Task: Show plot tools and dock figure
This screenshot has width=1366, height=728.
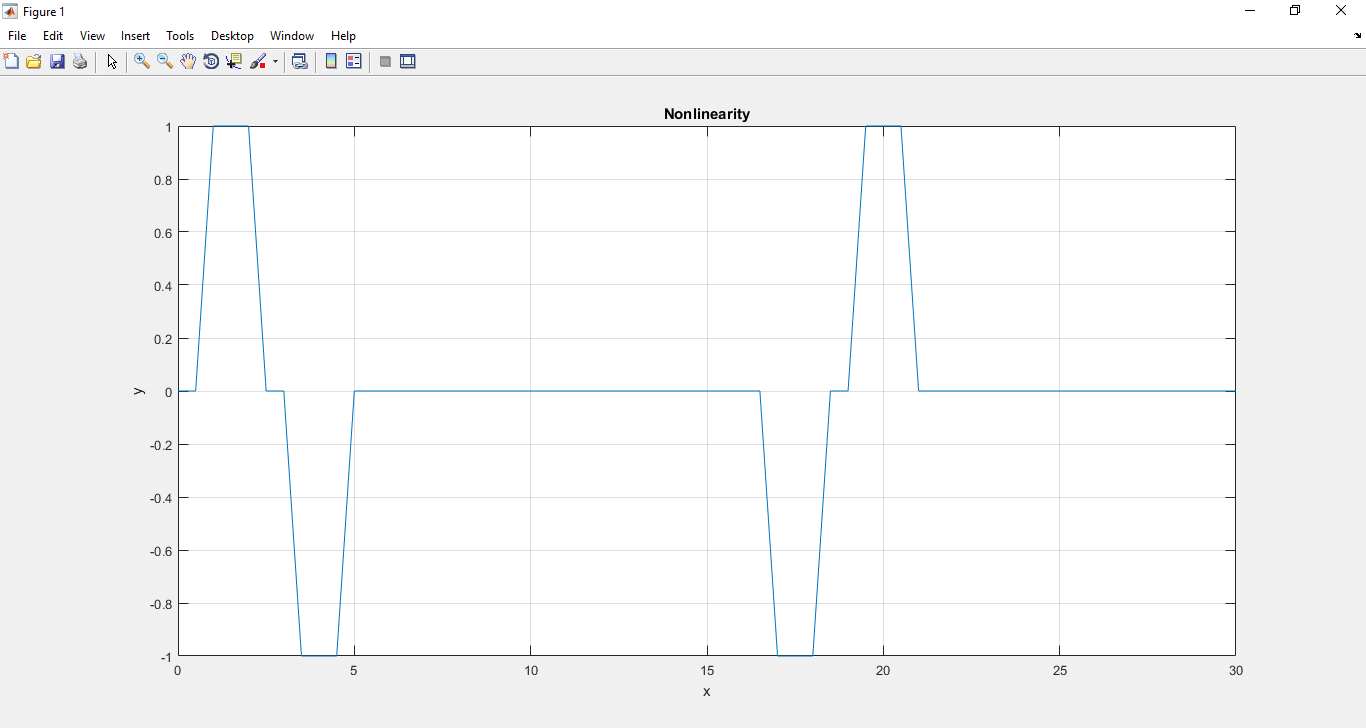Action: [x=408, y=61]
